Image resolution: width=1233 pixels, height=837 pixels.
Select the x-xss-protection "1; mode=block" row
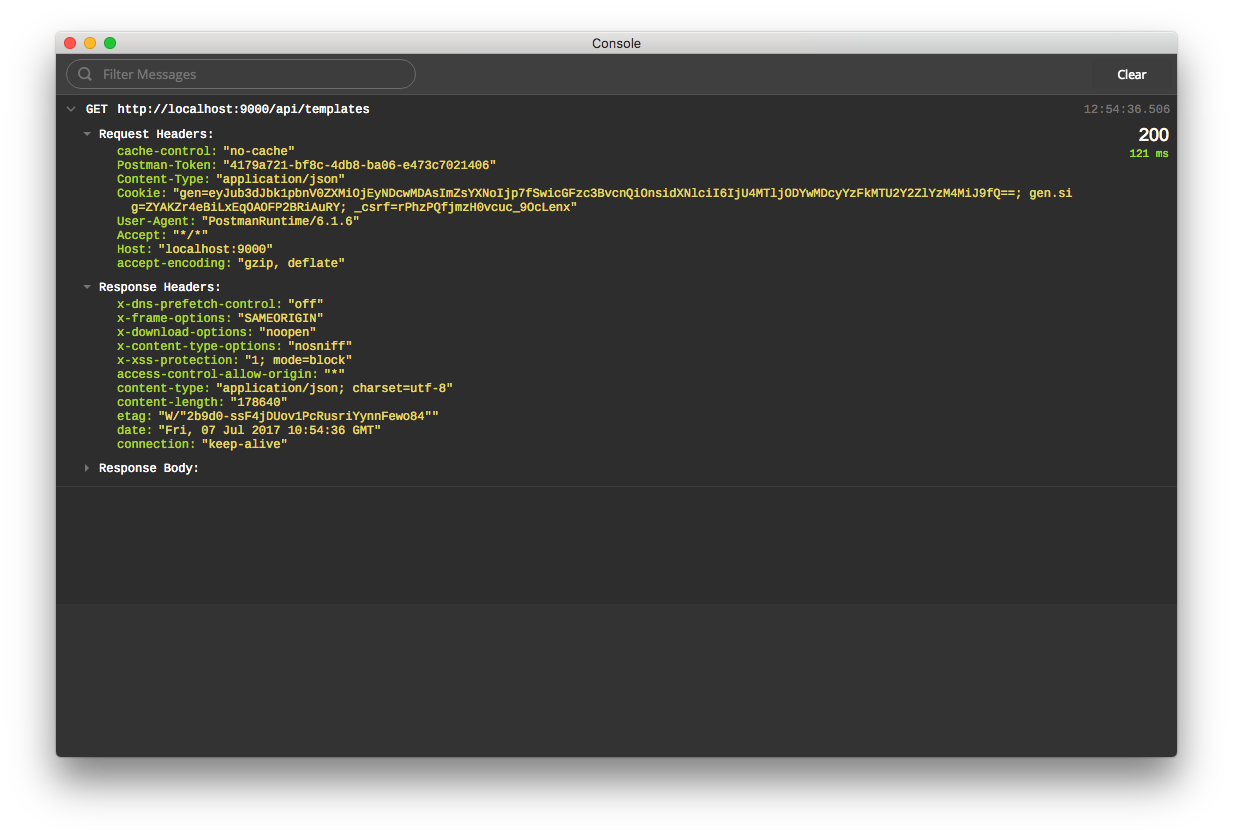235,360
